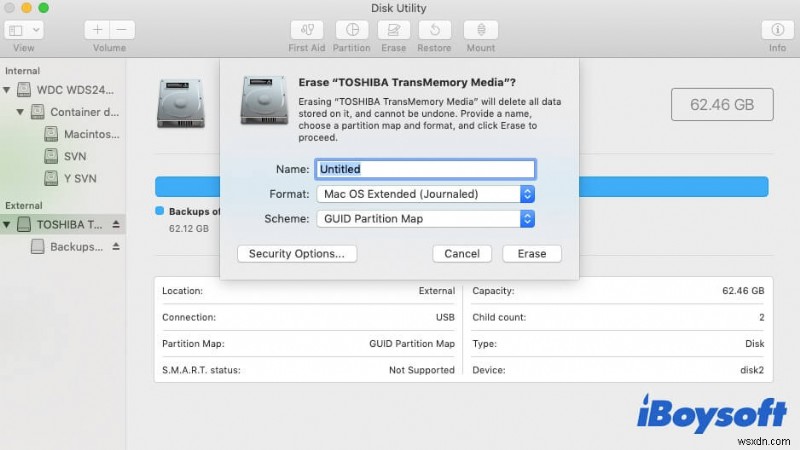The width and height of the screenshot is (800, 450).
Task: Open the View options chevron dropdown
Action: point(36,30)
